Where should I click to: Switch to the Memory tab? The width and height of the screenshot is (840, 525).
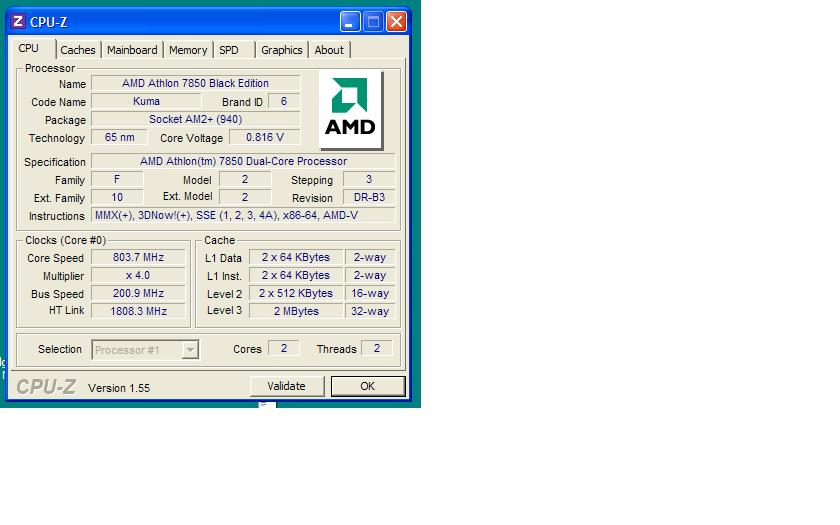pos(188,50)
